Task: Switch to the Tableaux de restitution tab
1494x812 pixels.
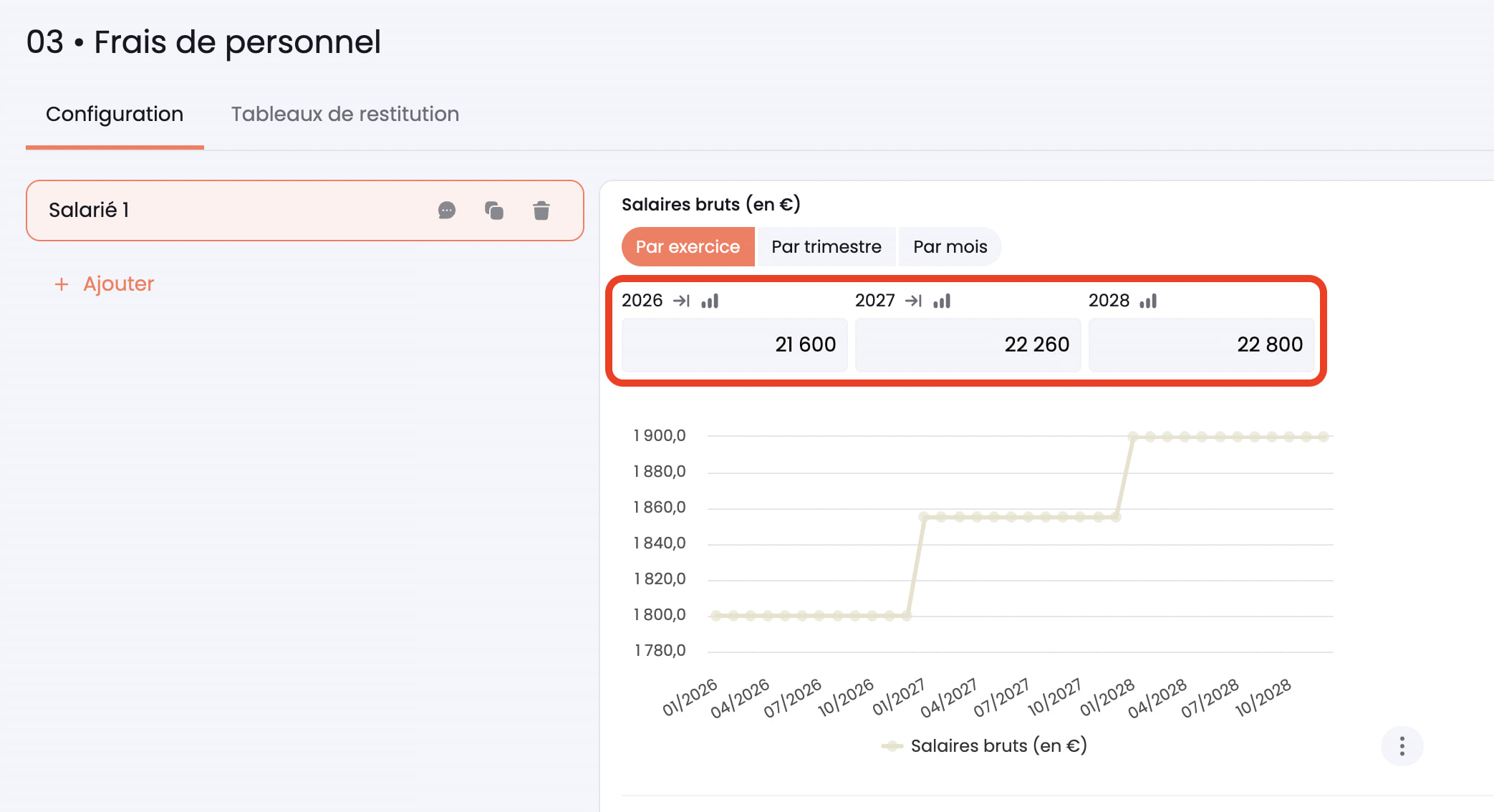Action: [x=344, y=115]
